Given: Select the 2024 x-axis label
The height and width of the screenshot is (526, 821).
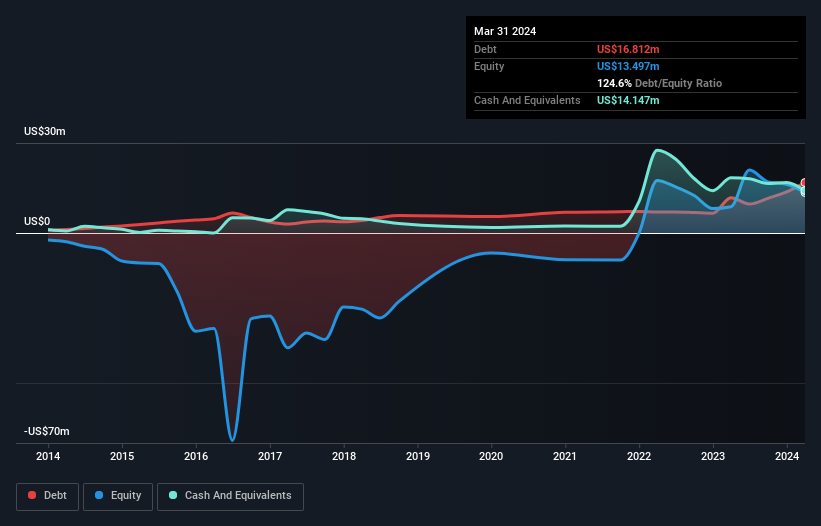Looking at the screenshot, I should (x=787, y=456).
